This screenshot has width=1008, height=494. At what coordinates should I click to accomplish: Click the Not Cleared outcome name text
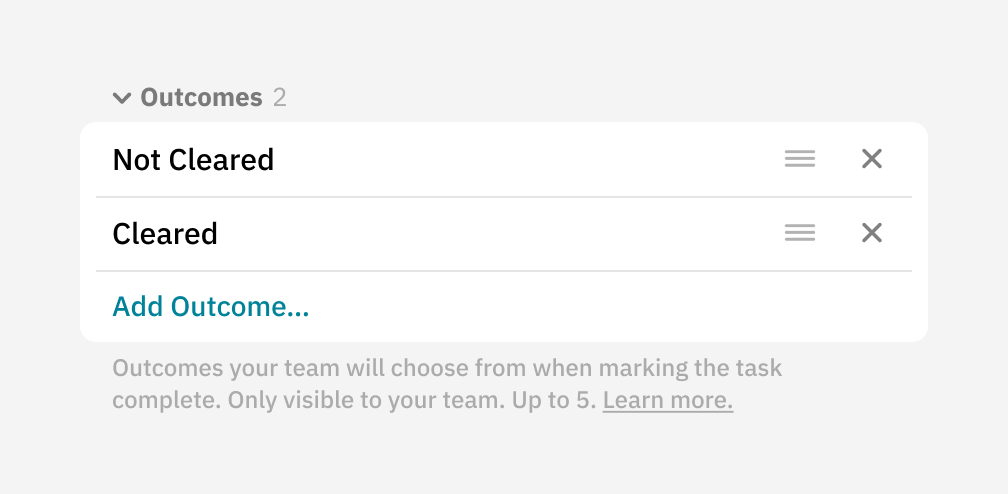193,160
